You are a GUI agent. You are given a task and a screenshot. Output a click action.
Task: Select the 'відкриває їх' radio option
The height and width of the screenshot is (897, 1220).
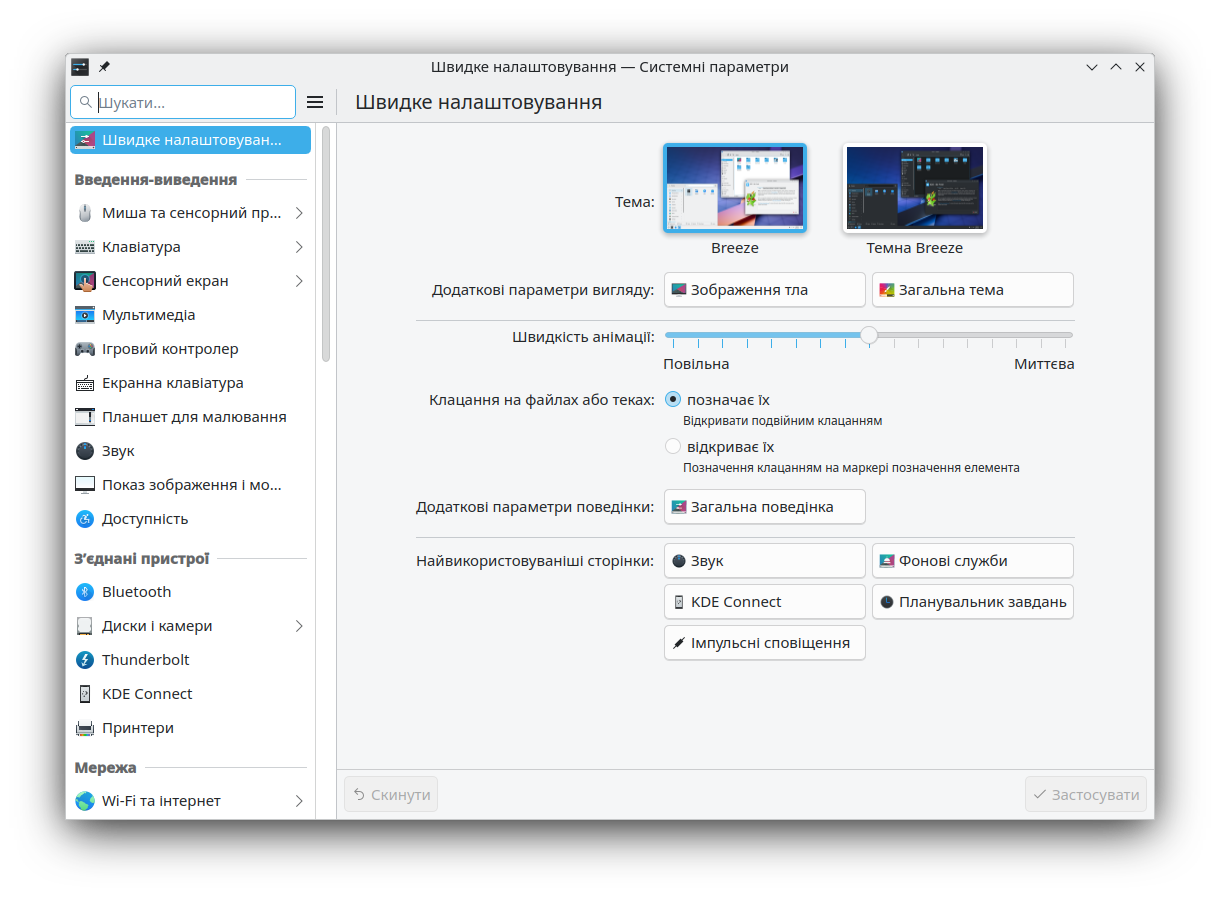point(673,447)
